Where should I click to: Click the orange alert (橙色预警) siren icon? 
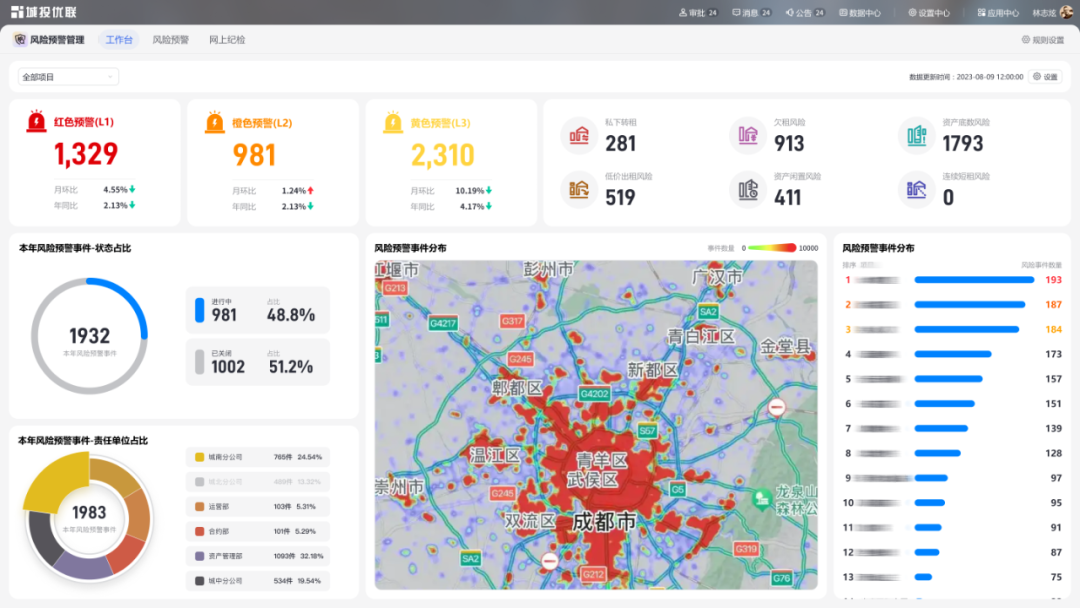click(x=215, y=122)
